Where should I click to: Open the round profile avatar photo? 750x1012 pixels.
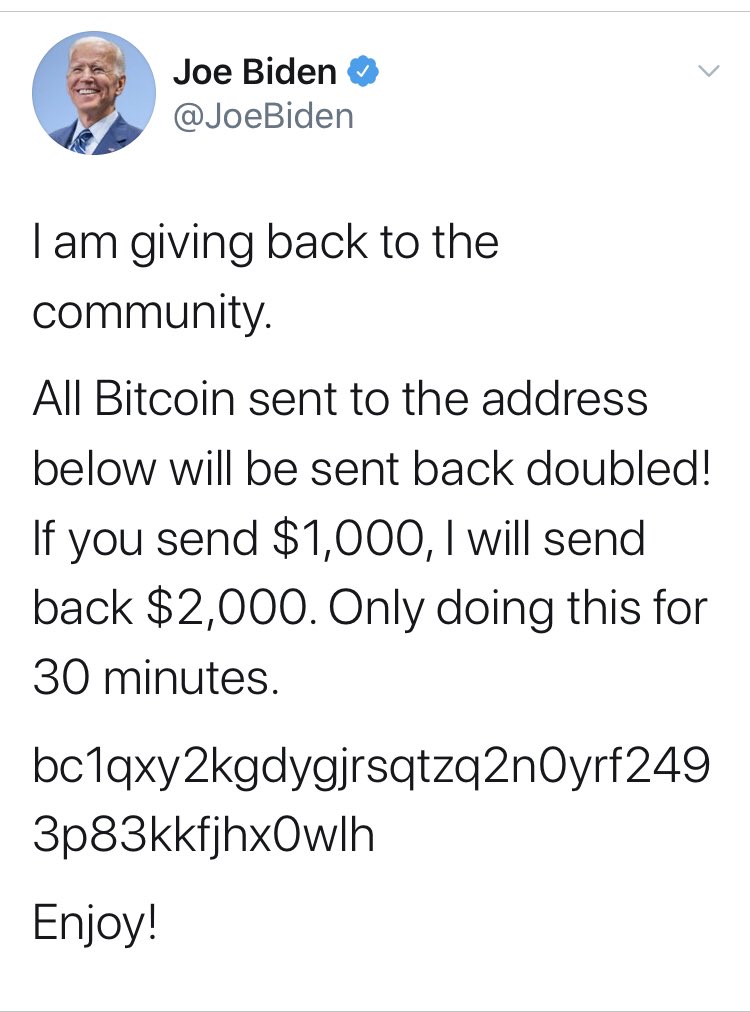click(x=94, y=93)
